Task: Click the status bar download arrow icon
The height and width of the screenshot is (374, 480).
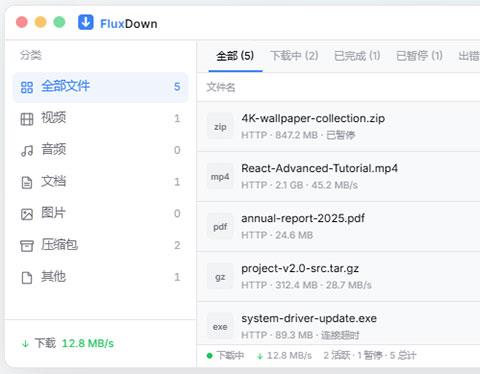Action: click(260, 356)
